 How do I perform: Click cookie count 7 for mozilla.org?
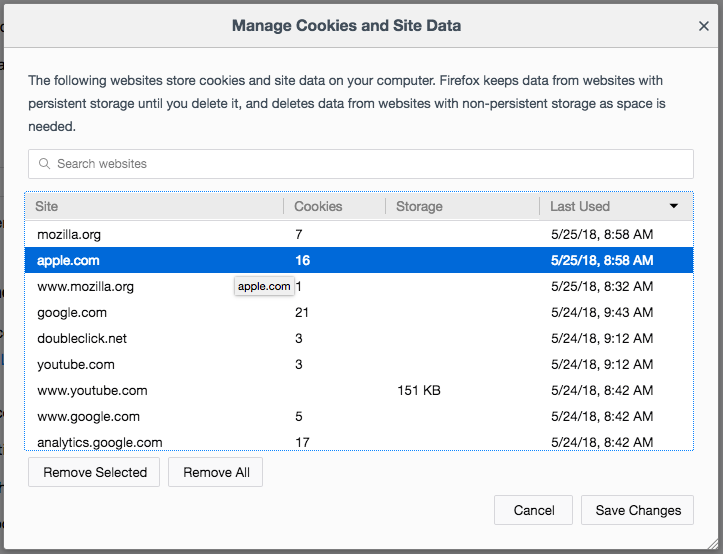coord(299,234)
